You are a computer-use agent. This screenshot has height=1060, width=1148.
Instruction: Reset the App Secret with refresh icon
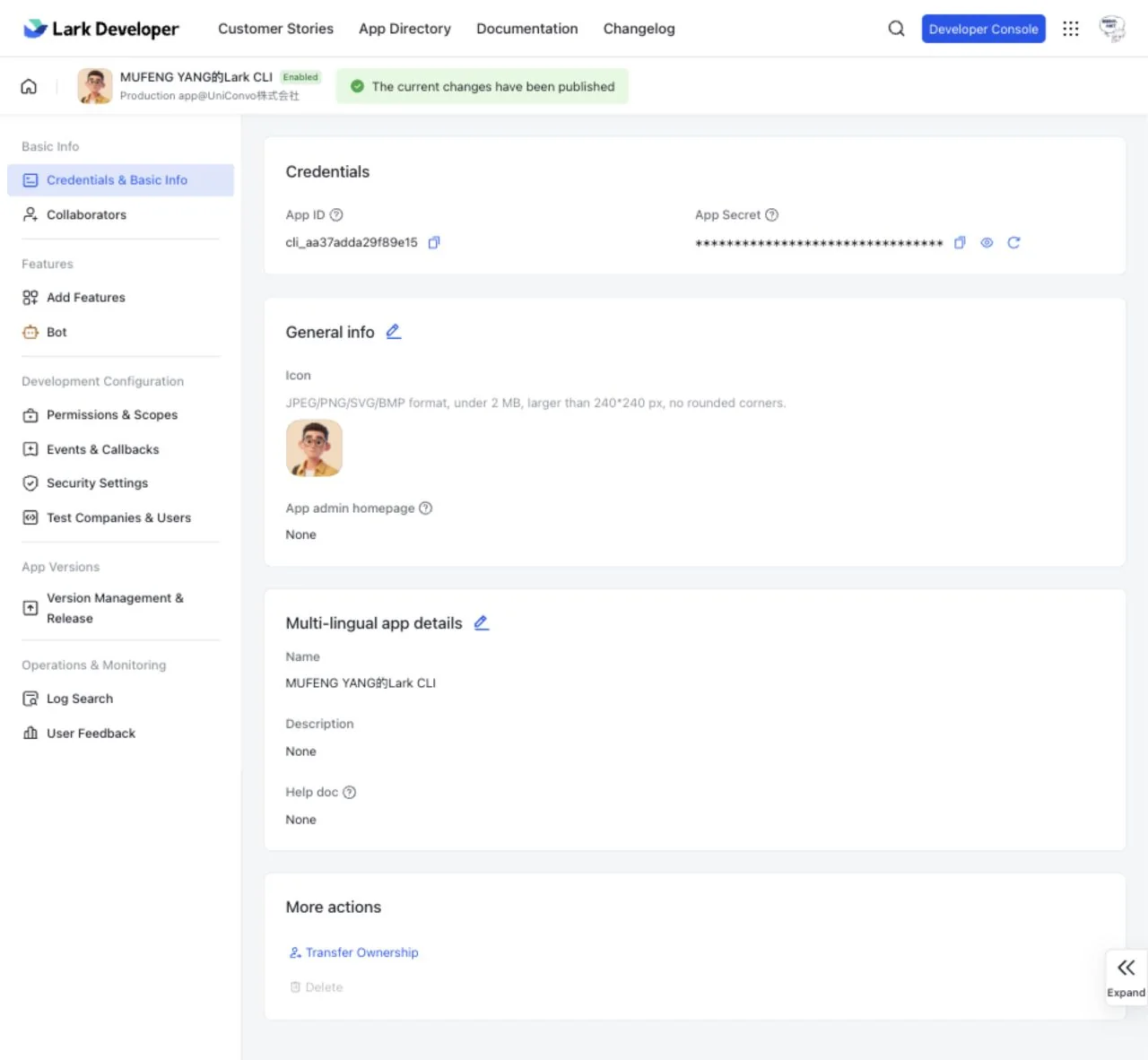click(1013, 242)
